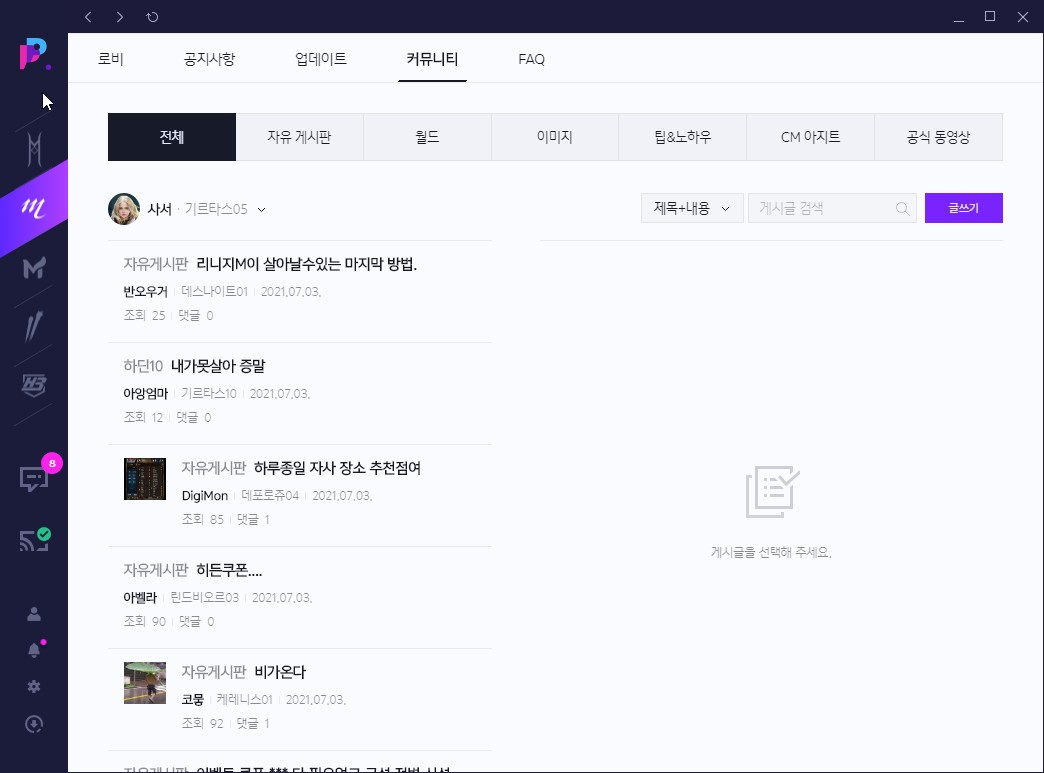The width and height of the screenshot is (1044, 773).
Task: Open the settings gear icon
Action: (x=34, y=687)
